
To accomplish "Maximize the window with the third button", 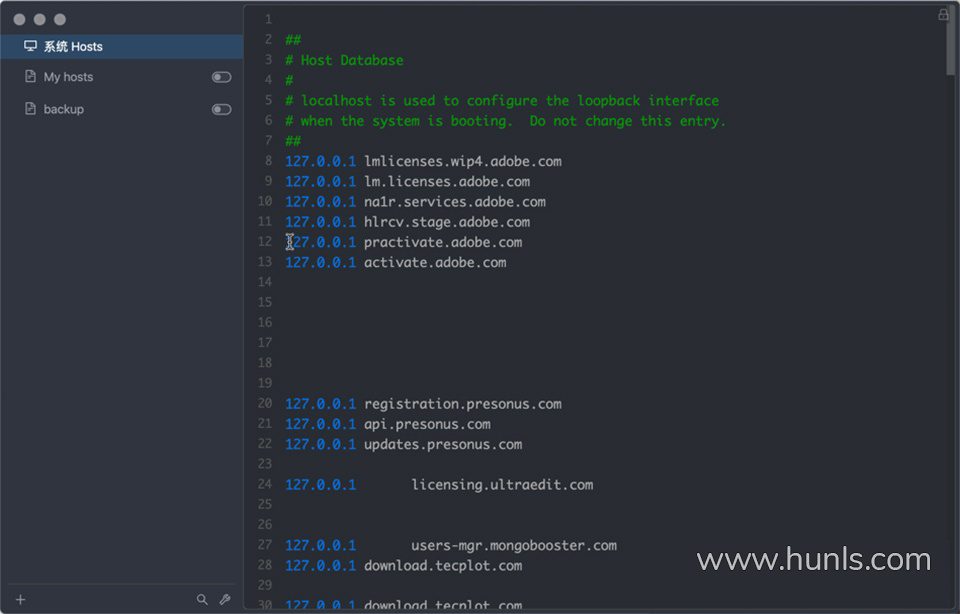I will point(60,19).
